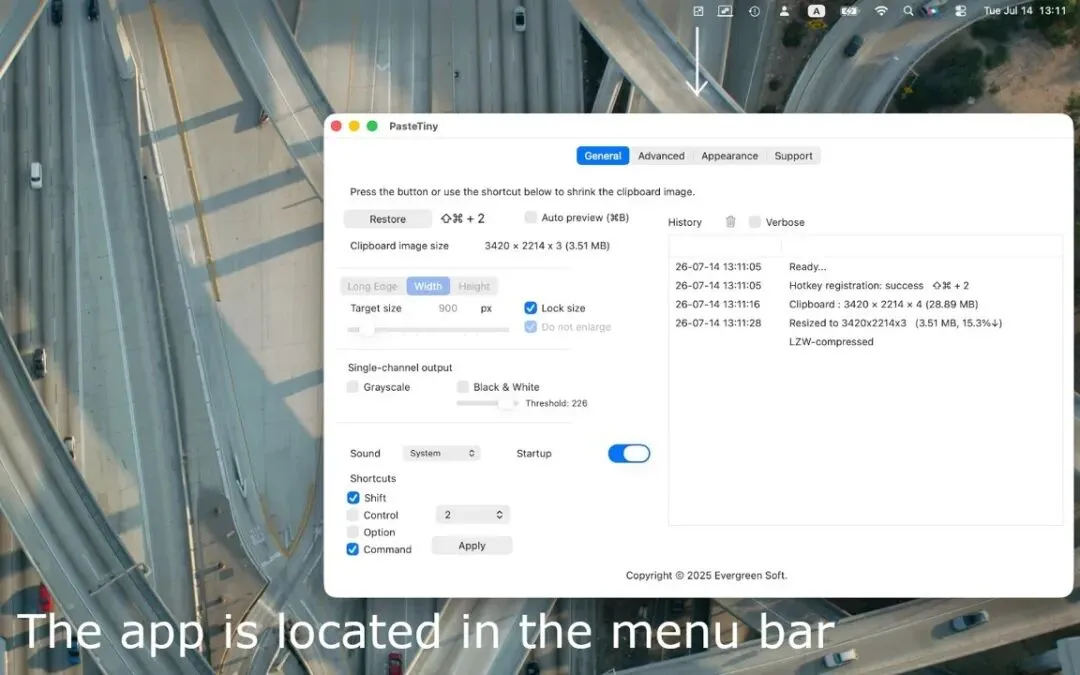Image resolution: width=1080 pixels, height=675 pixels.
Task: Open Spotlight search
Action: 908,11
